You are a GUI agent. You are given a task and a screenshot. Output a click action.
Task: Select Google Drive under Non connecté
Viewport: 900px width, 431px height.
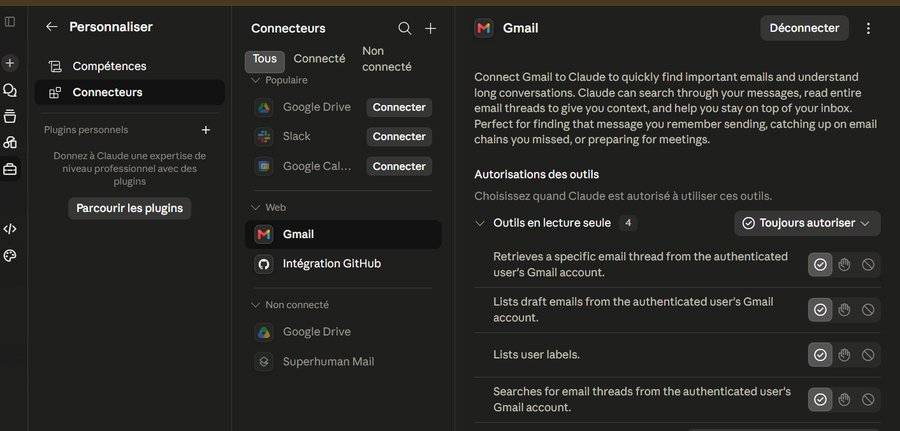coord(343,332)
